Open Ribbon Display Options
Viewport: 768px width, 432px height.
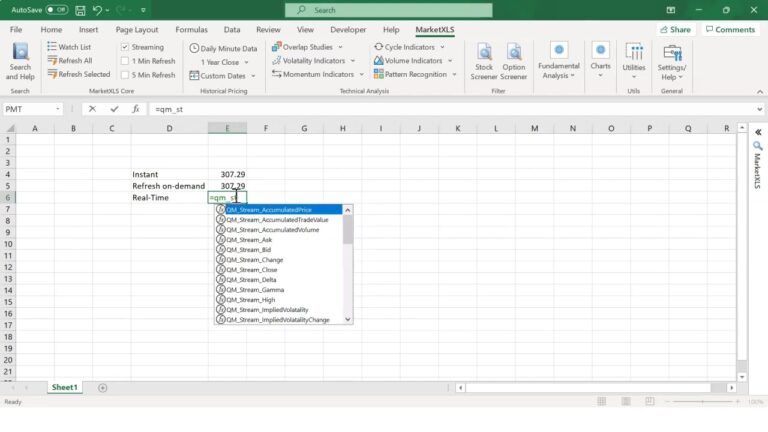point(671,10)
